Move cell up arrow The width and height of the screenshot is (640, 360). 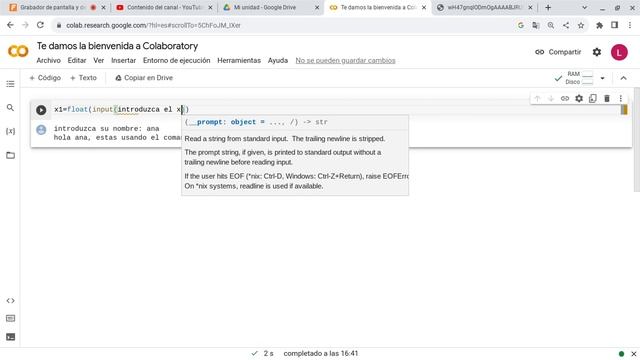point(537,98)
